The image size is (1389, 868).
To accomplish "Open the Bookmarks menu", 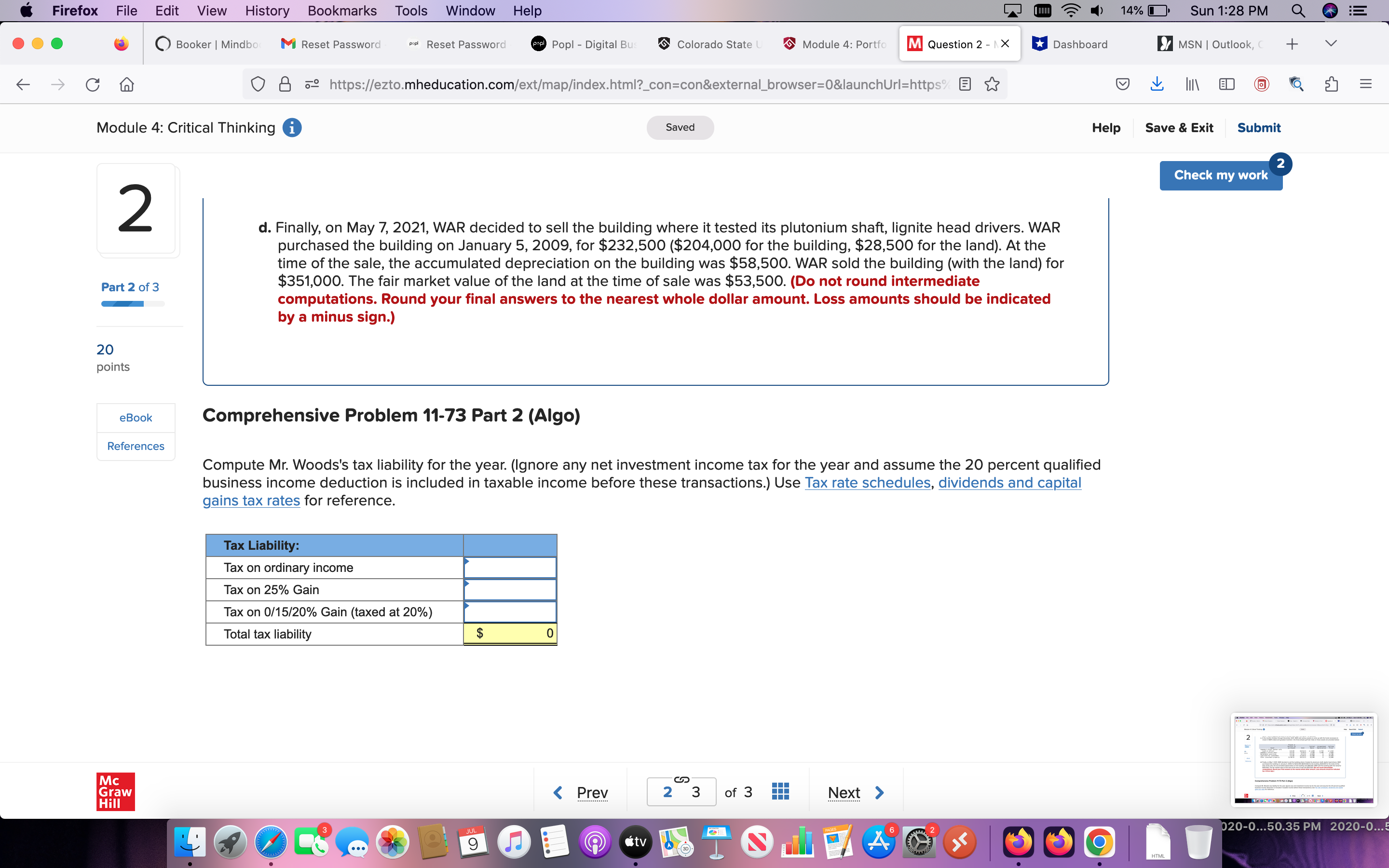I will tap(342, 11).
